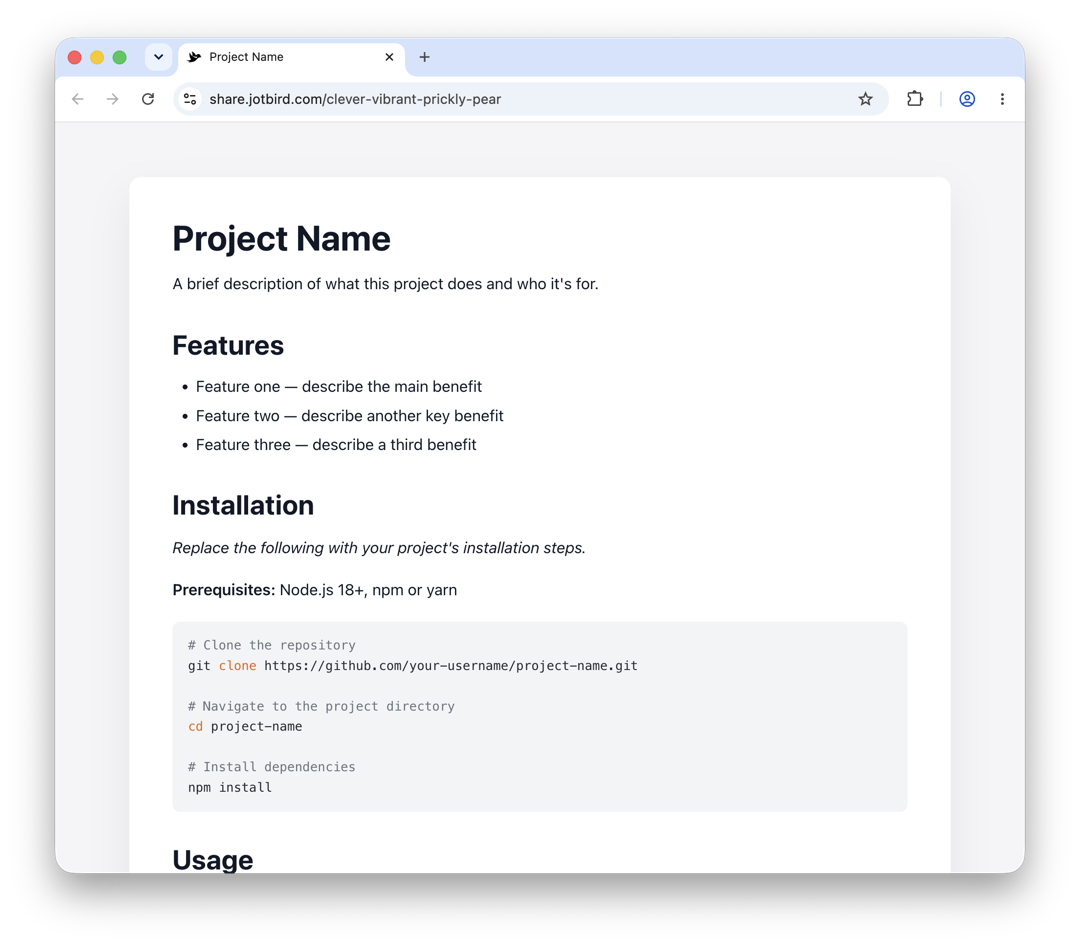
Task: Click 'Feature two — describe another key benefit'
Action: point(349,416)
